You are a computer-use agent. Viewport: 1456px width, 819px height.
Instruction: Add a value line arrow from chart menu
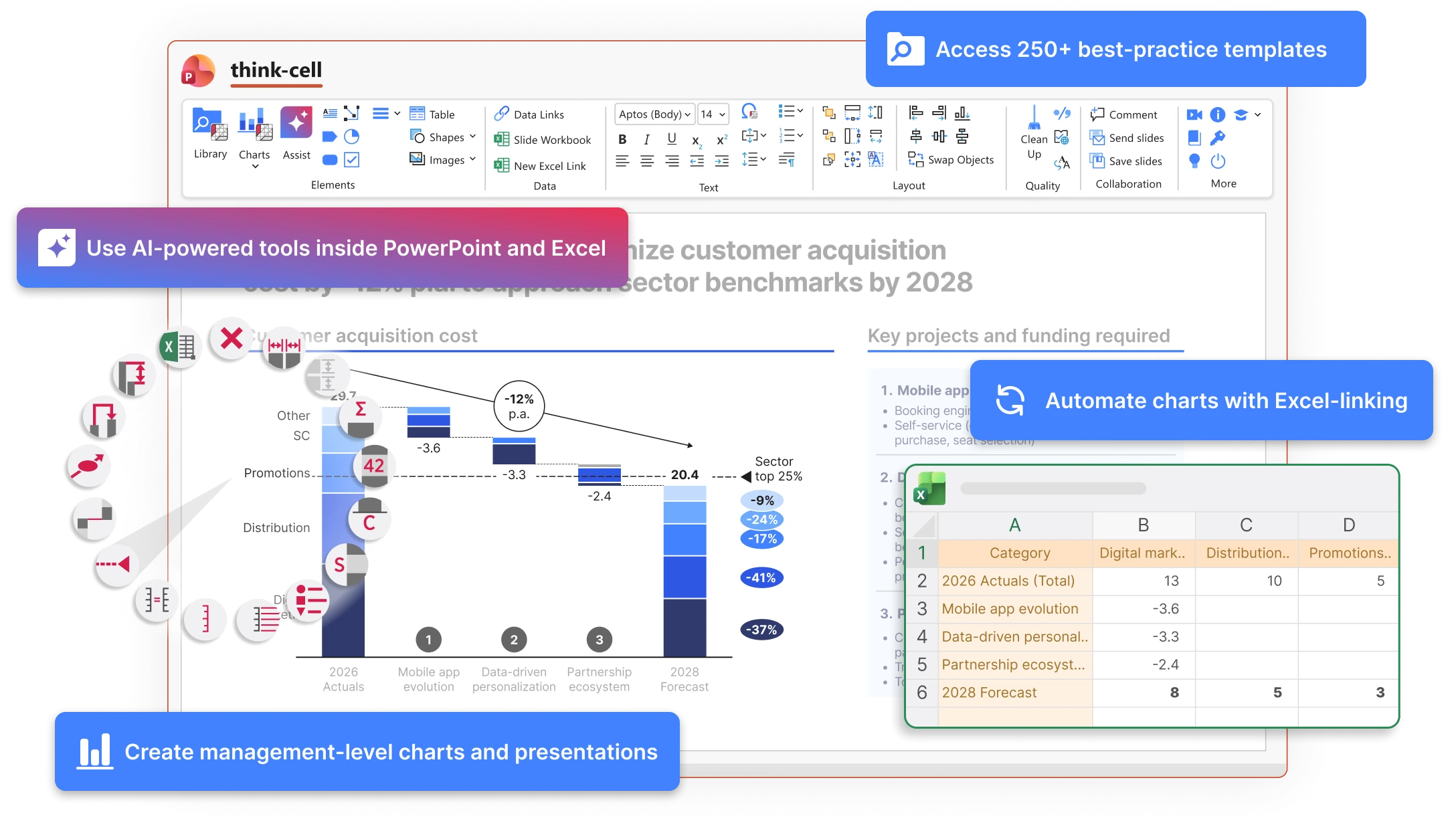click(116, 564)
